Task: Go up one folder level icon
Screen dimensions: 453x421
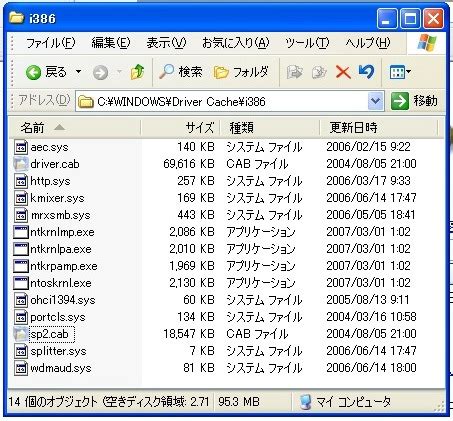Action: click(137, 72)
